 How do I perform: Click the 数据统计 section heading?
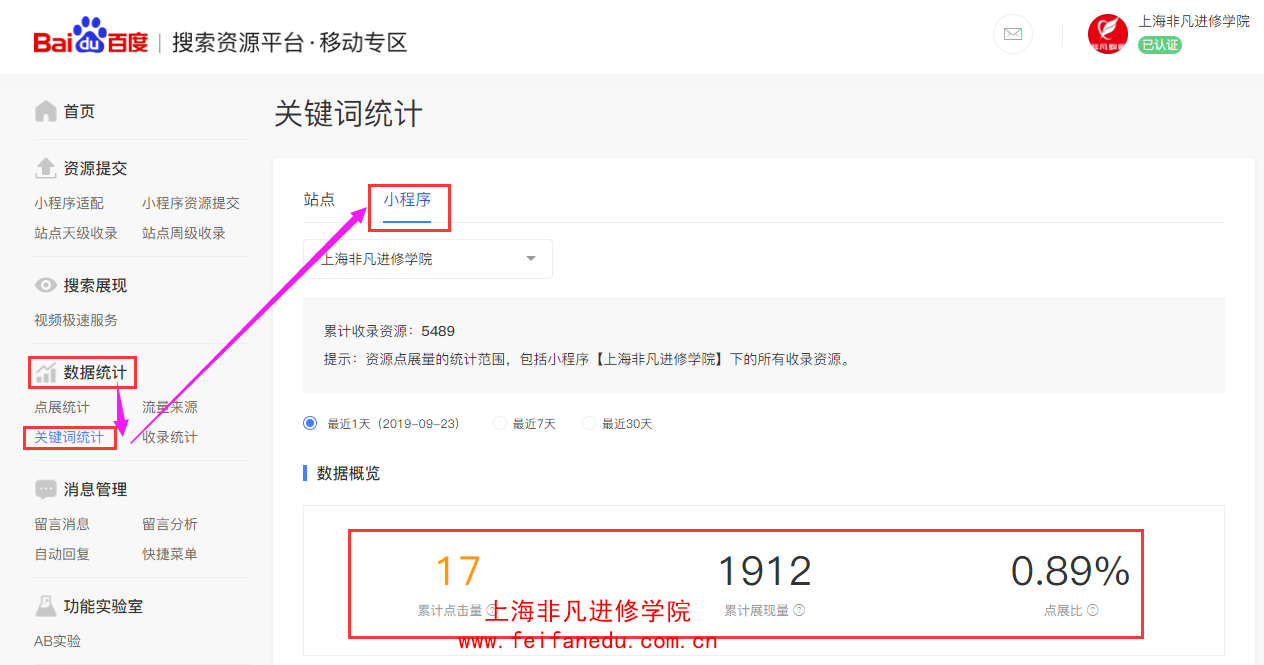tap(95, 373)
